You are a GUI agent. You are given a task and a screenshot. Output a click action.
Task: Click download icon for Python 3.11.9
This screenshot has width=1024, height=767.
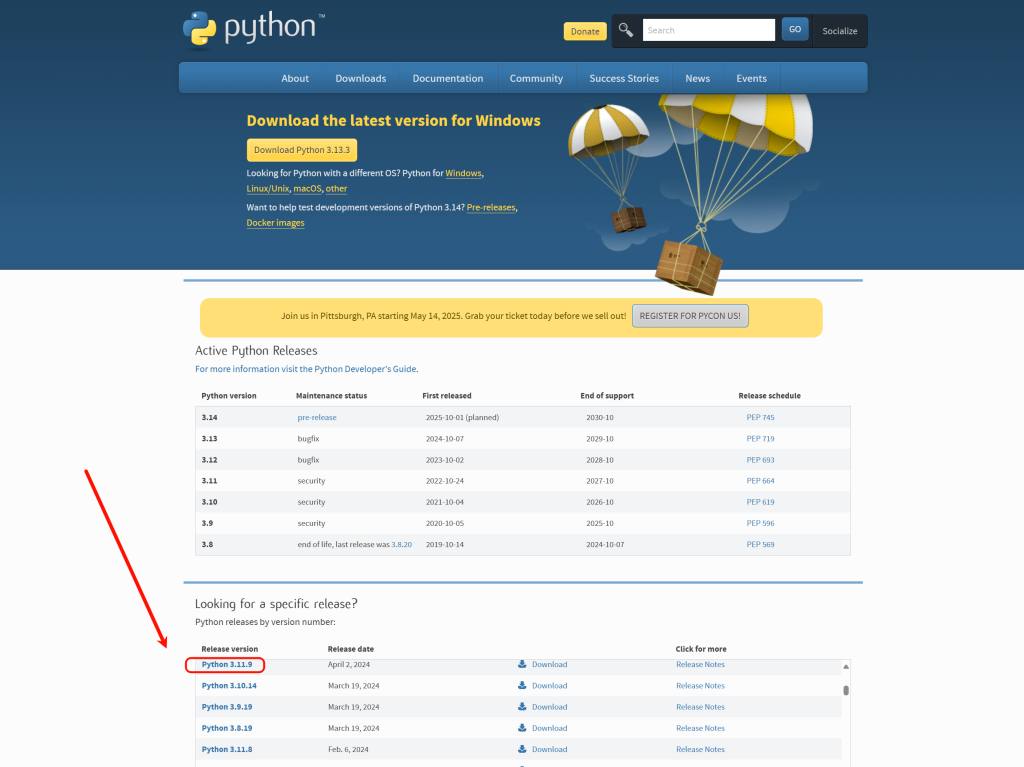pos(522,664)
